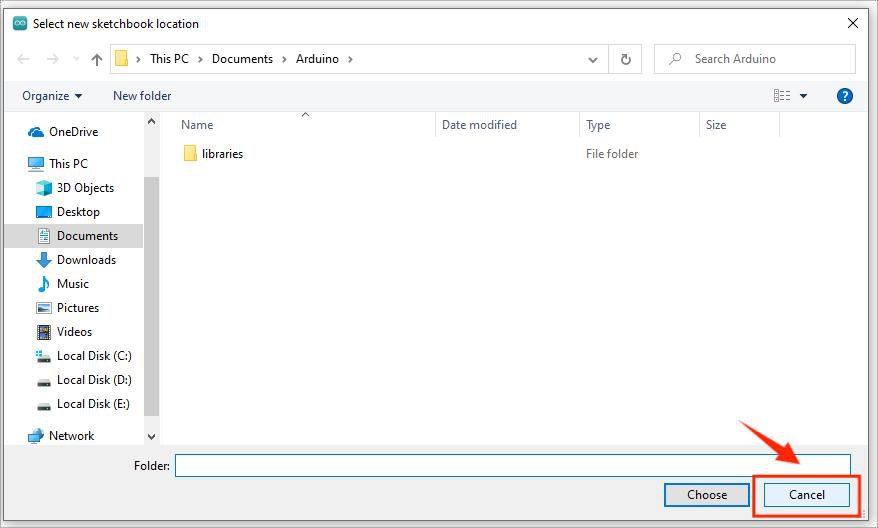Sort by Size column
Viewport: 878px width, 528px height.
pyautogui.click(x=716, y=125)
